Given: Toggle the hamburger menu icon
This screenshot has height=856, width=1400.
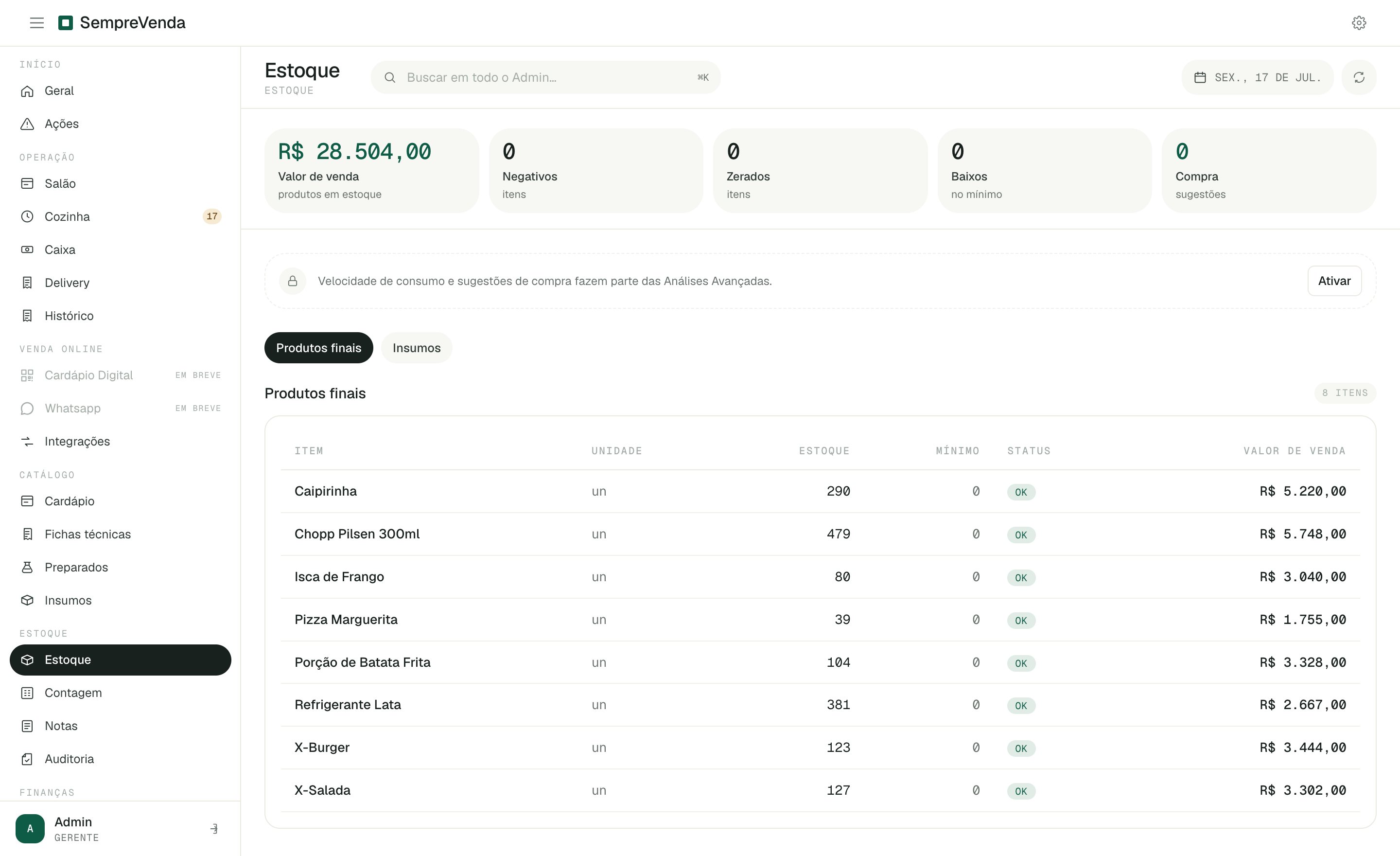Looking at the screenshot, I should (37, 23).
